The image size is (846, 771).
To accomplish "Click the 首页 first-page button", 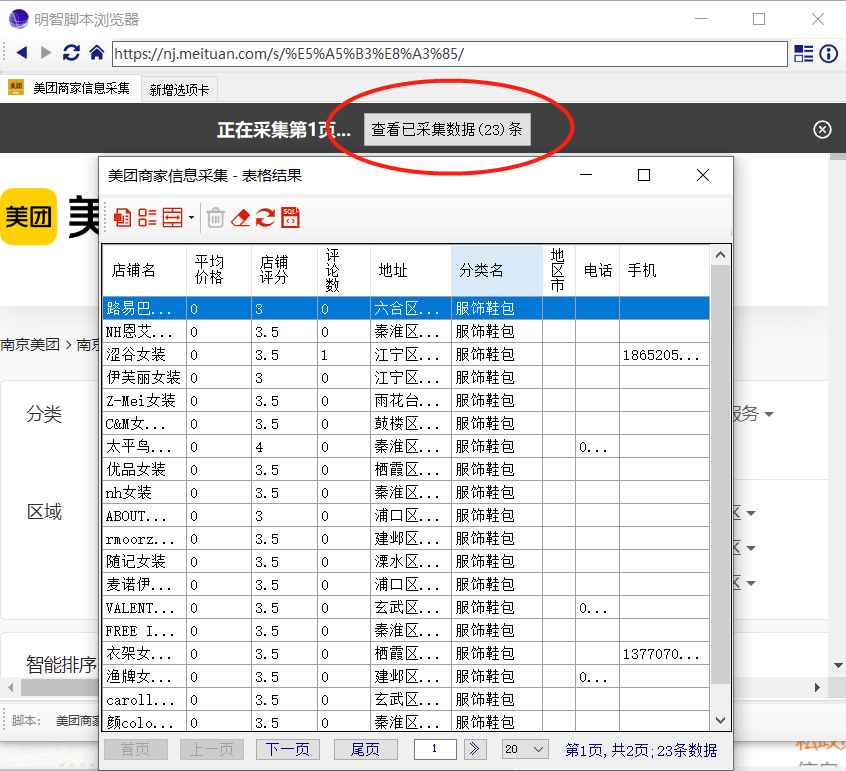I will [x=135, y=749].
